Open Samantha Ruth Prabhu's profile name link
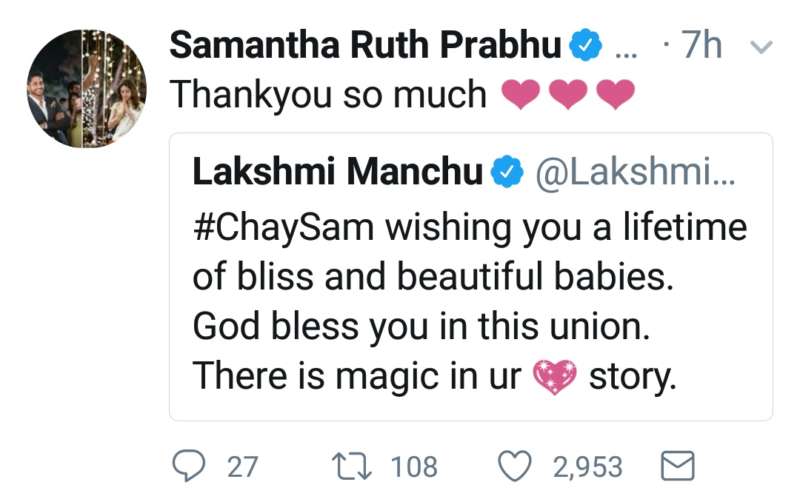800x502 pixels. pos(367,46)
